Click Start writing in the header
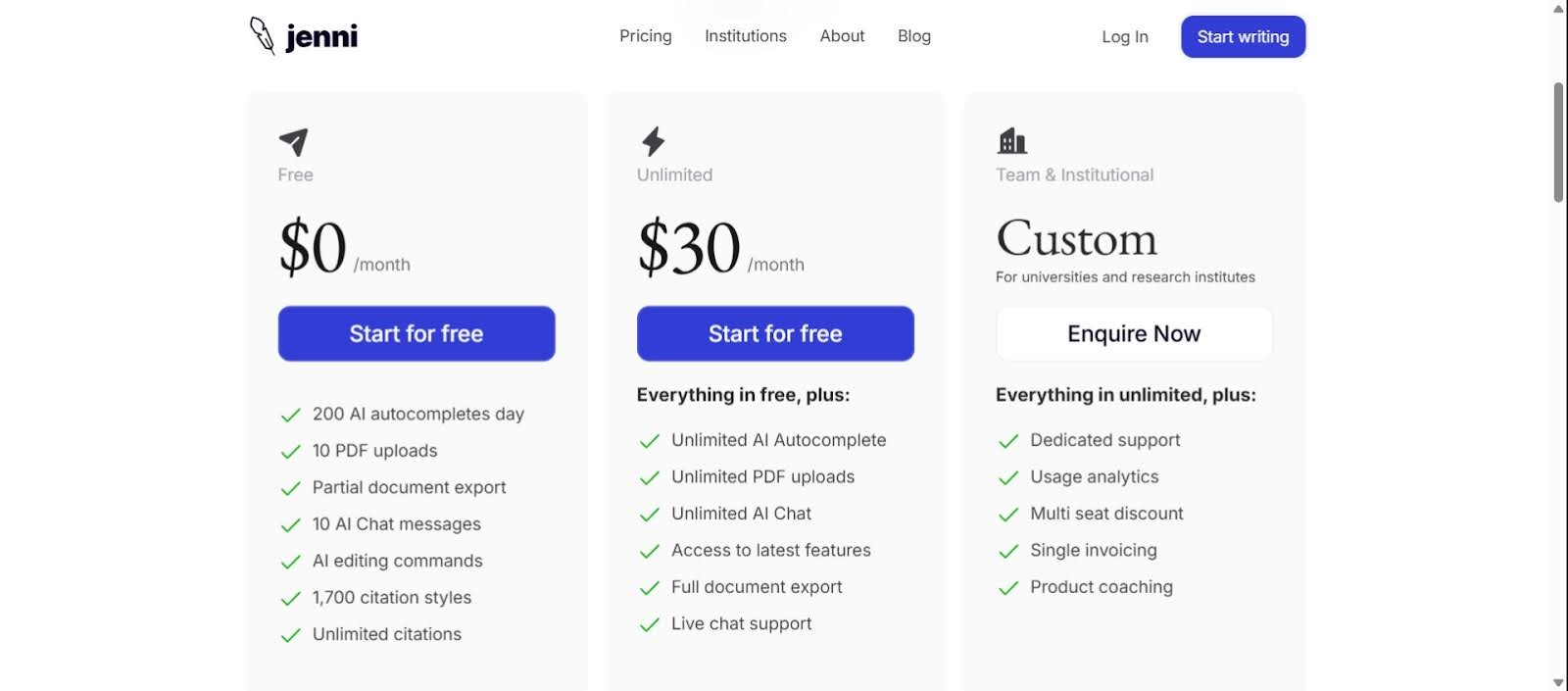Viewport: 1568px width, 691px height. pos(1243,36)
